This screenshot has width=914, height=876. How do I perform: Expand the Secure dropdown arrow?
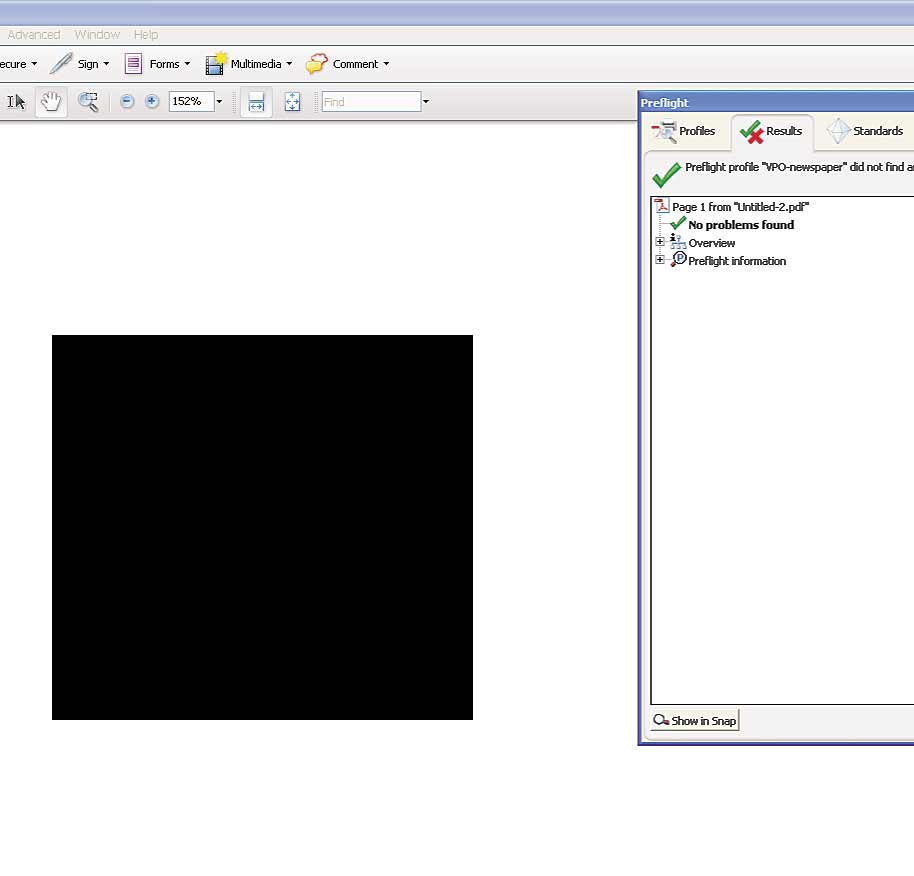(34, 64)
